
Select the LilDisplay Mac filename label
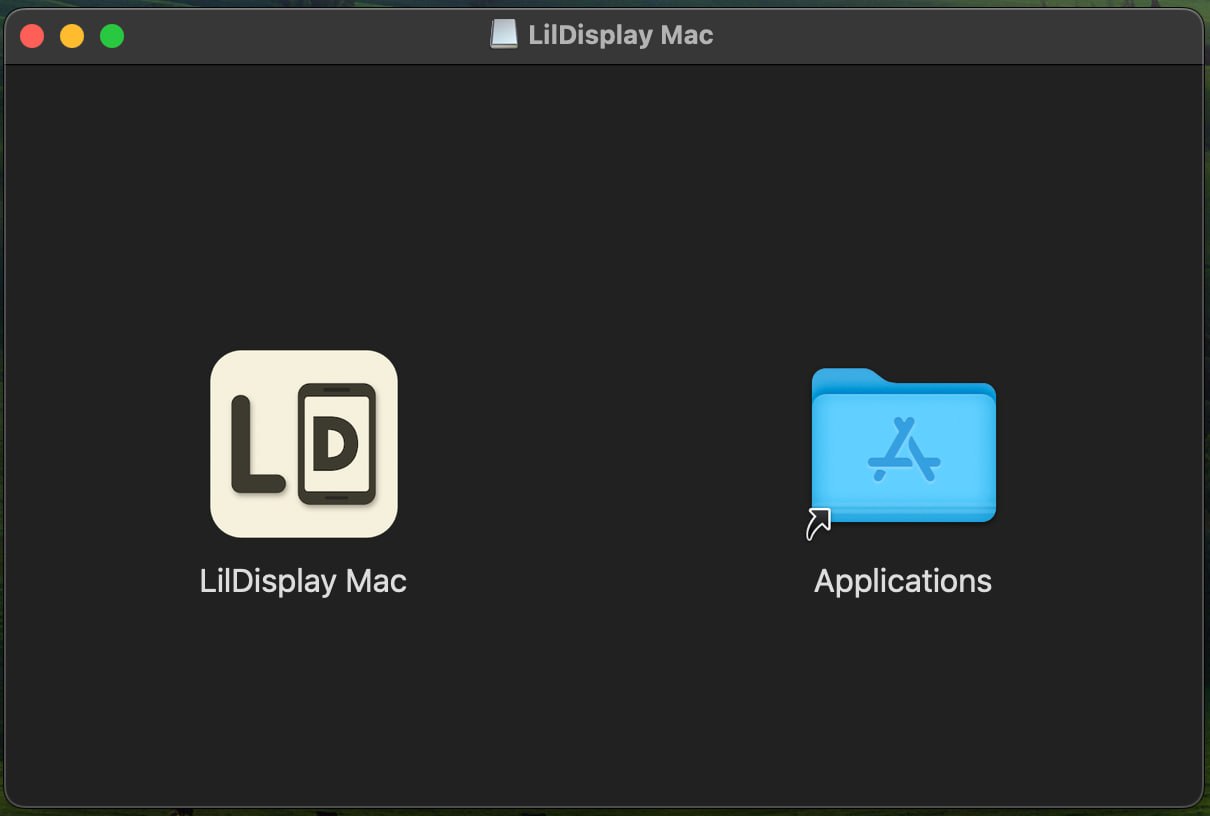pos(303,581)
